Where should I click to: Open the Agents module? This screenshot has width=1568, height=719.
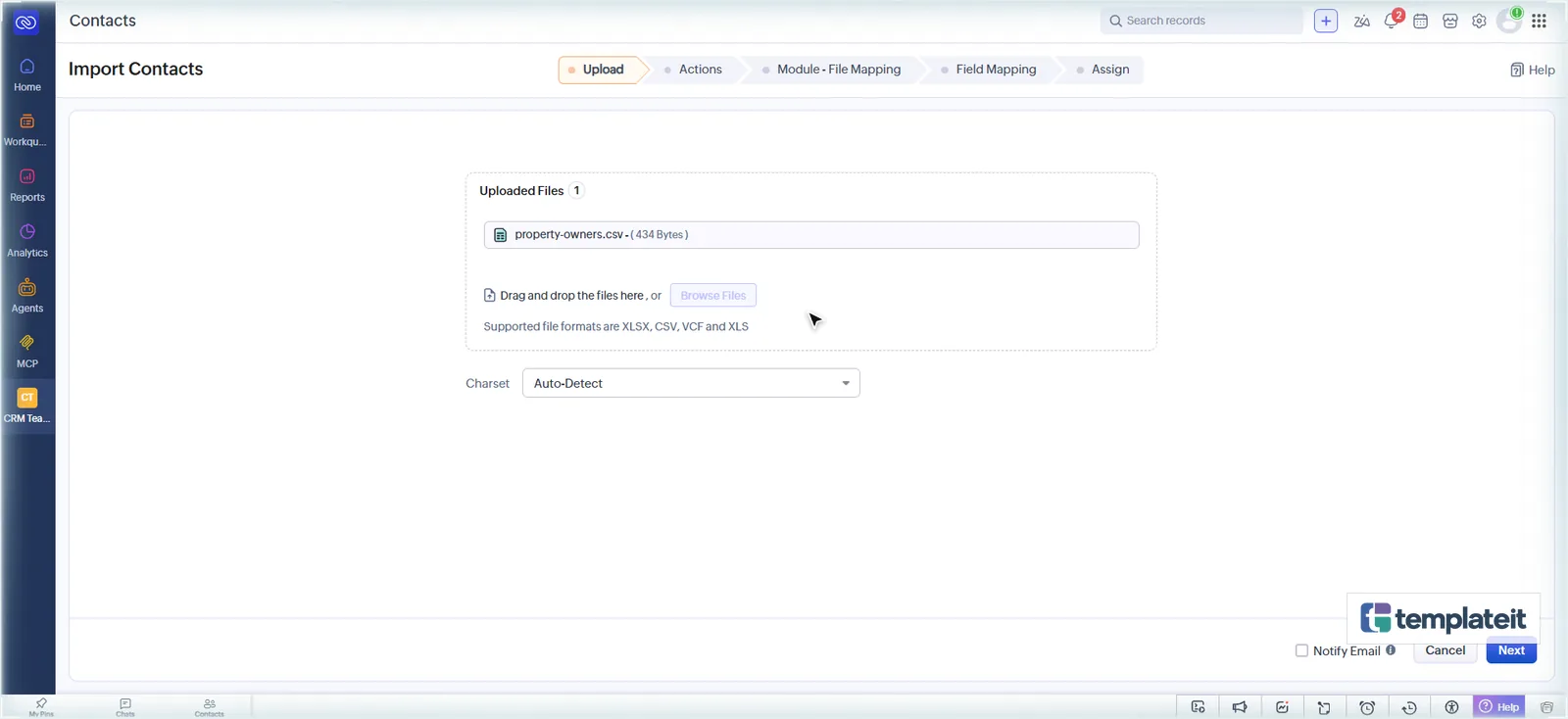click(x=27, y=296)
